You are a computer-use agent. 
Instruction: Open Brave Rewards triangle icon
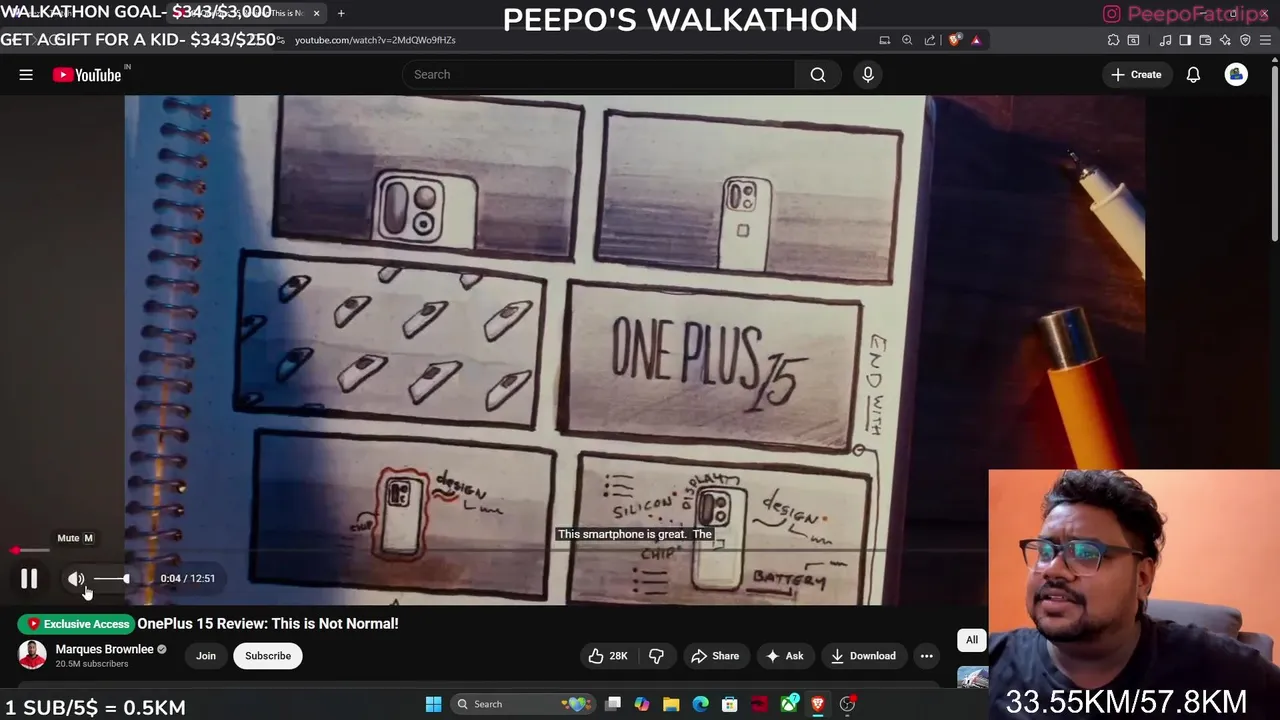click(976, 40)
